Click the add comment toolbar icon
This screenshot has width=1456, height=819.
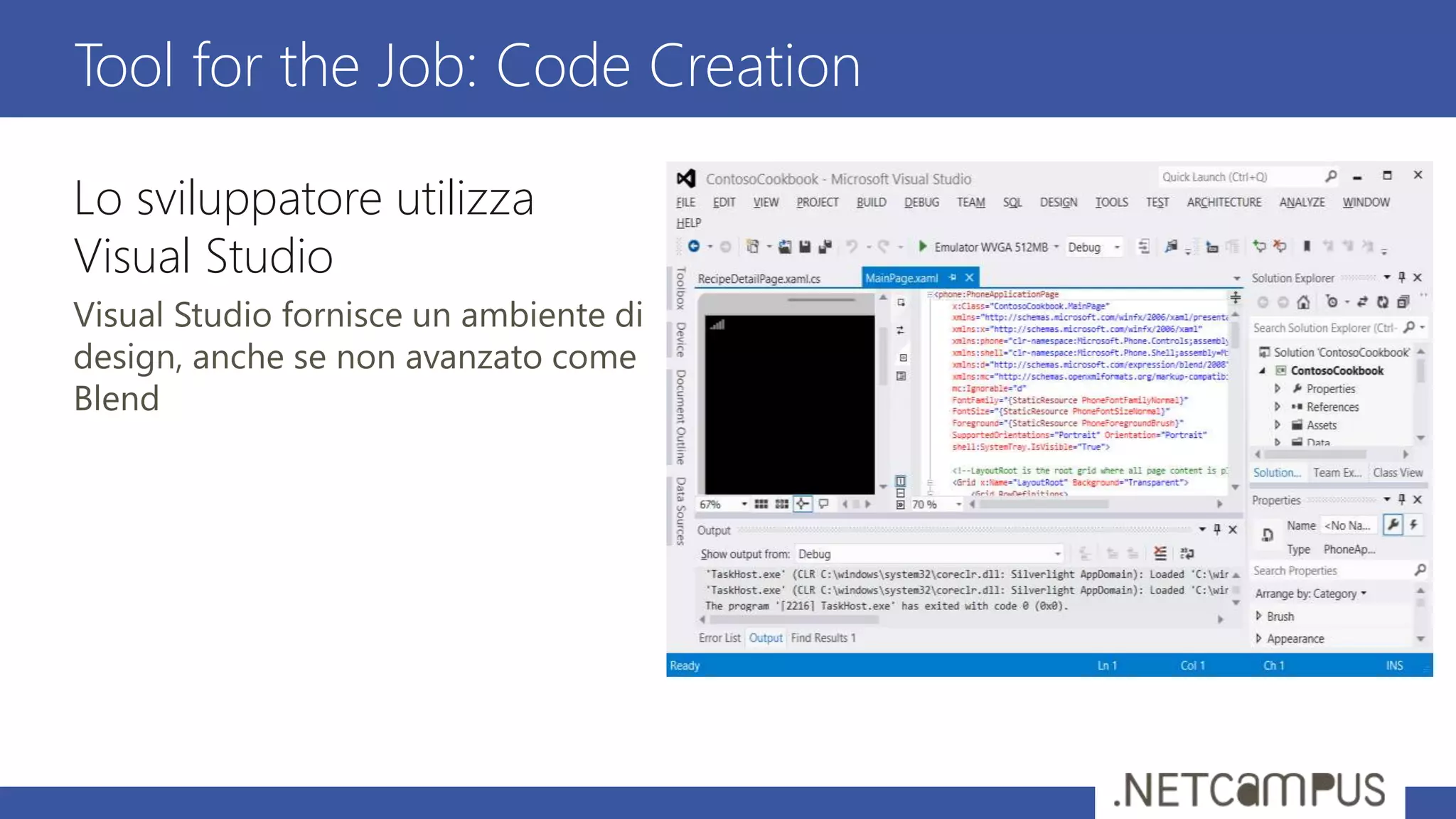click(x=1259, y=246)
